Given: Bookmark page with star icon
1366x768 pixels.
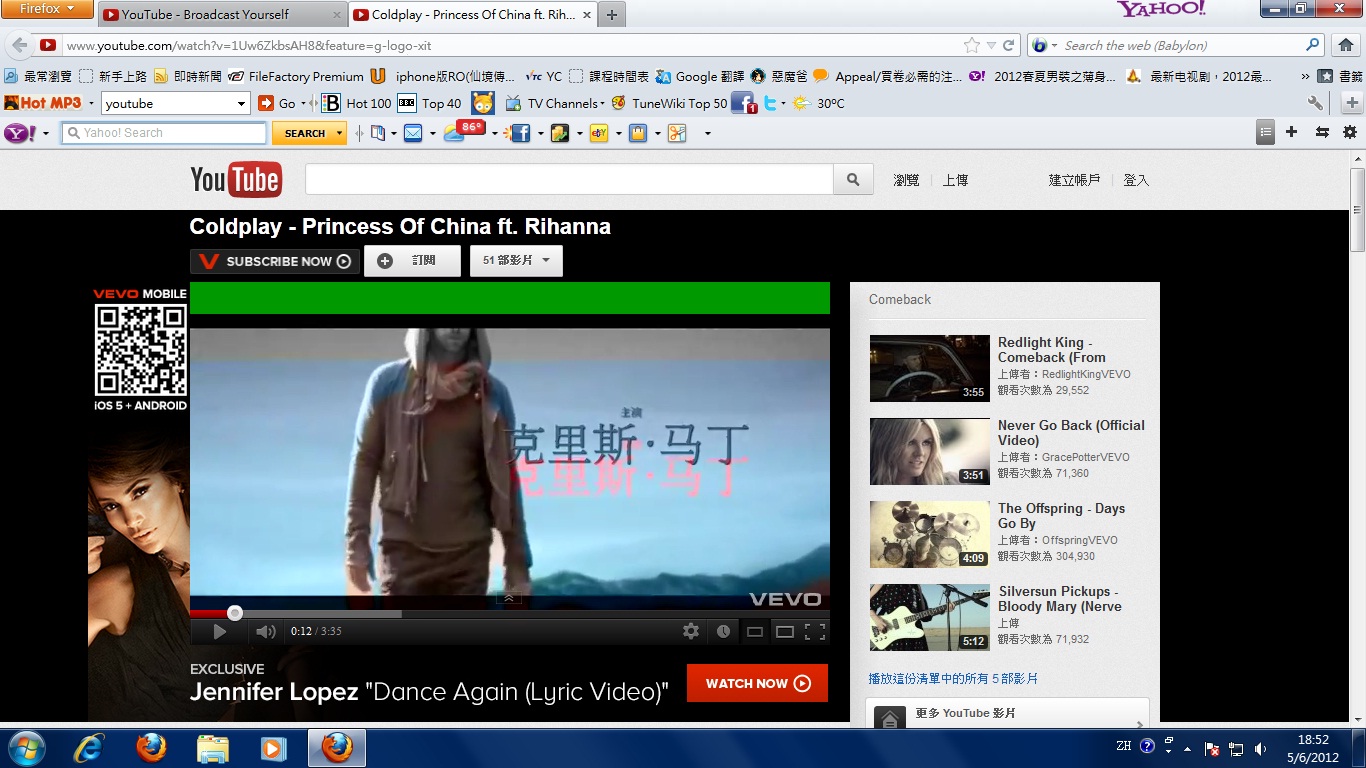Looking at the screenshot, I should point(972,45).
